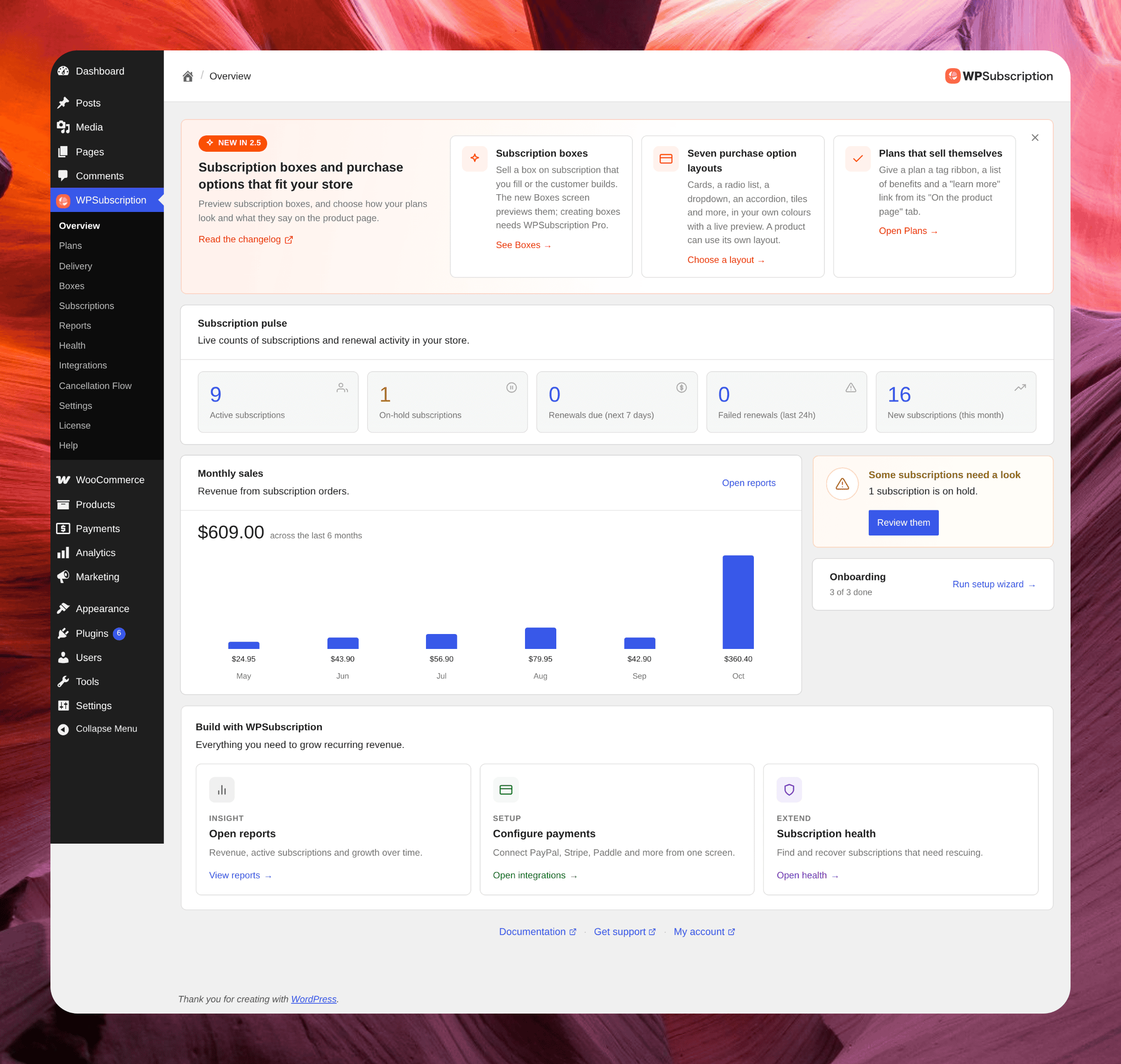Follow the Open integrations link

(535, 875)
